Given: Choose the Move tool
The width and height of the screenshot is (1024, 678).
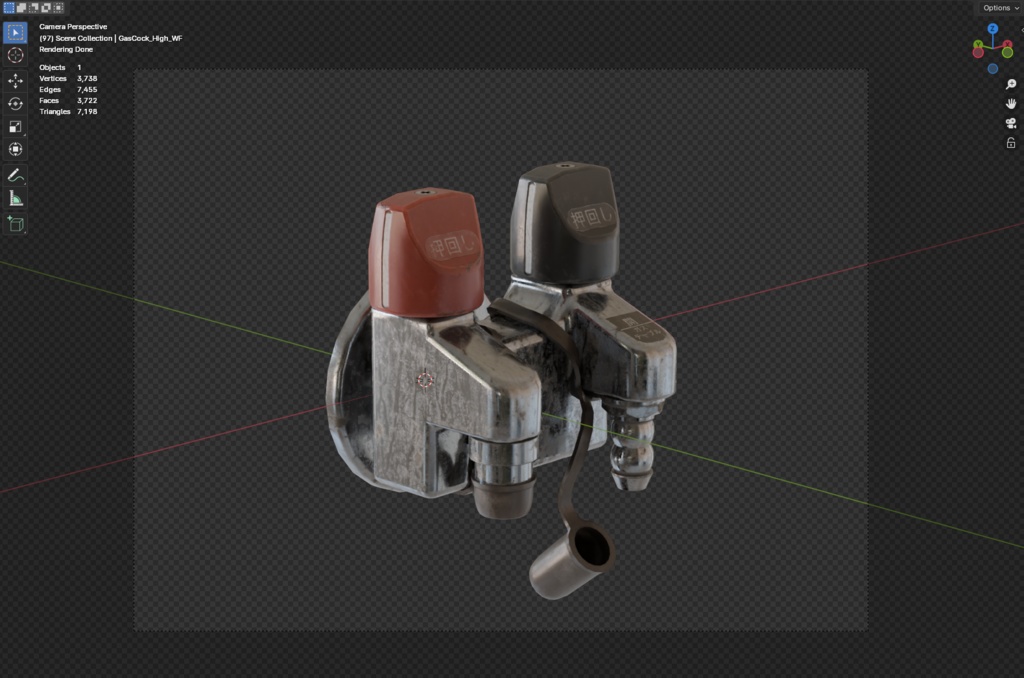Looking at the screenshot, I should 16,80.
